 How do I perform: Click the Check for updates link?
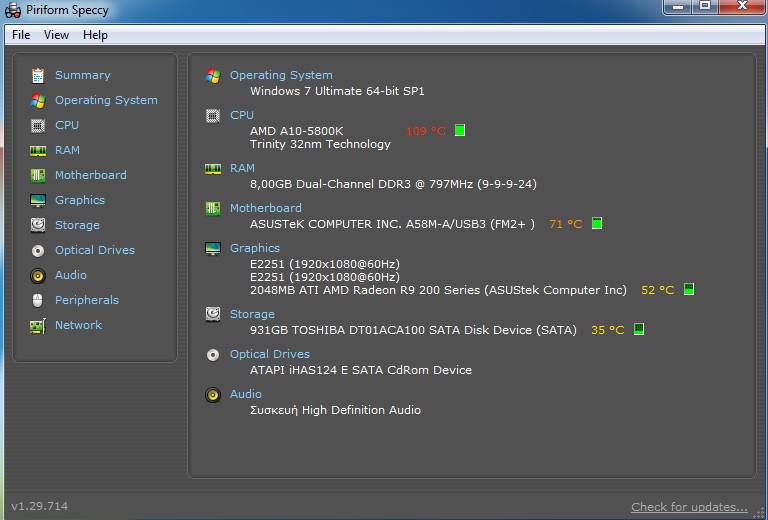click(689, 507)
